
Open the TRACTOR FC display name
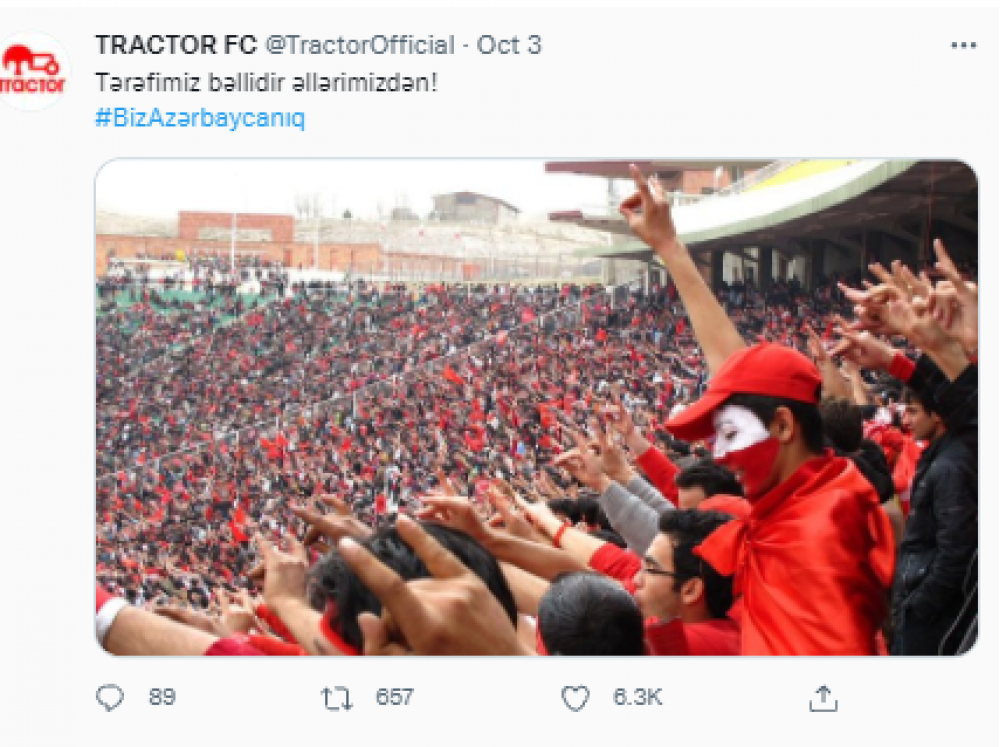point(176,45)
